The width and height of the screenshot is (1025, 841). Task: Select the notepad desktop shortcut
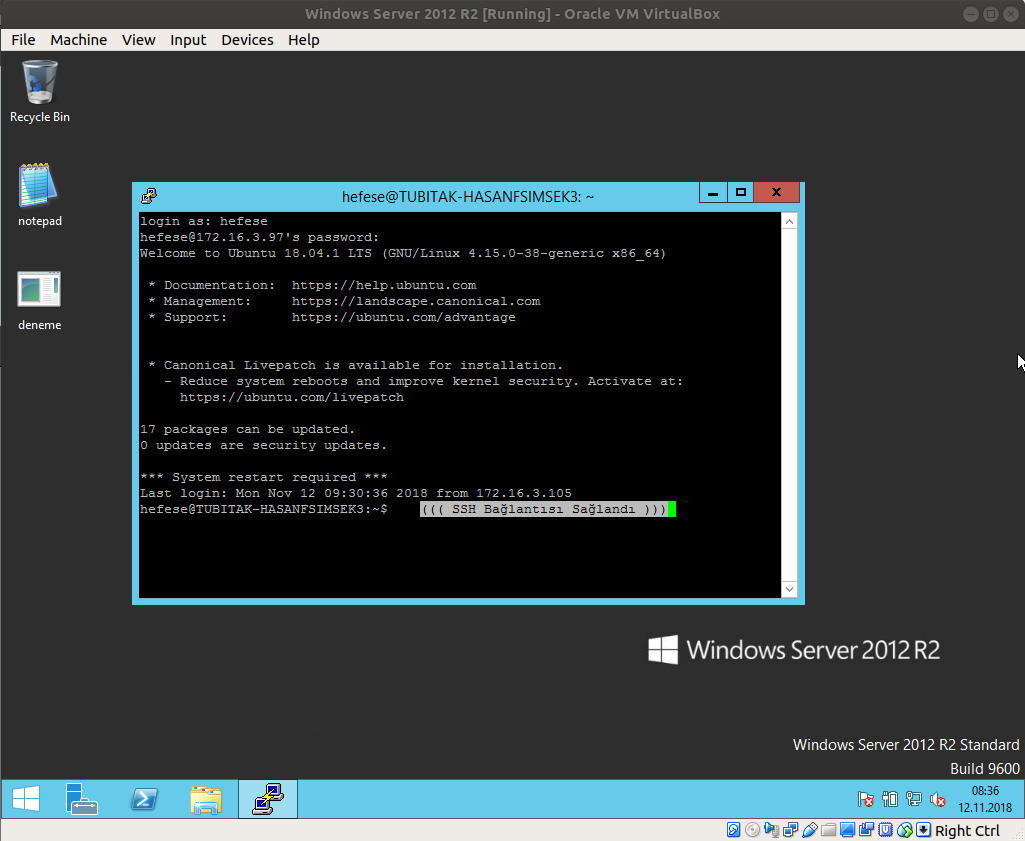coord(39,195)
